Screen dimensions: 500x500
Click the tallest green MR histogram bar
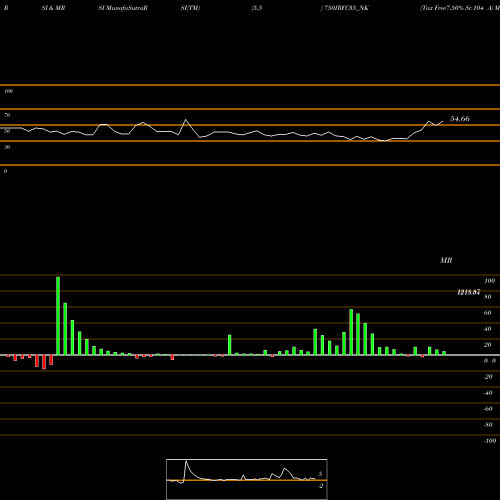58,316
